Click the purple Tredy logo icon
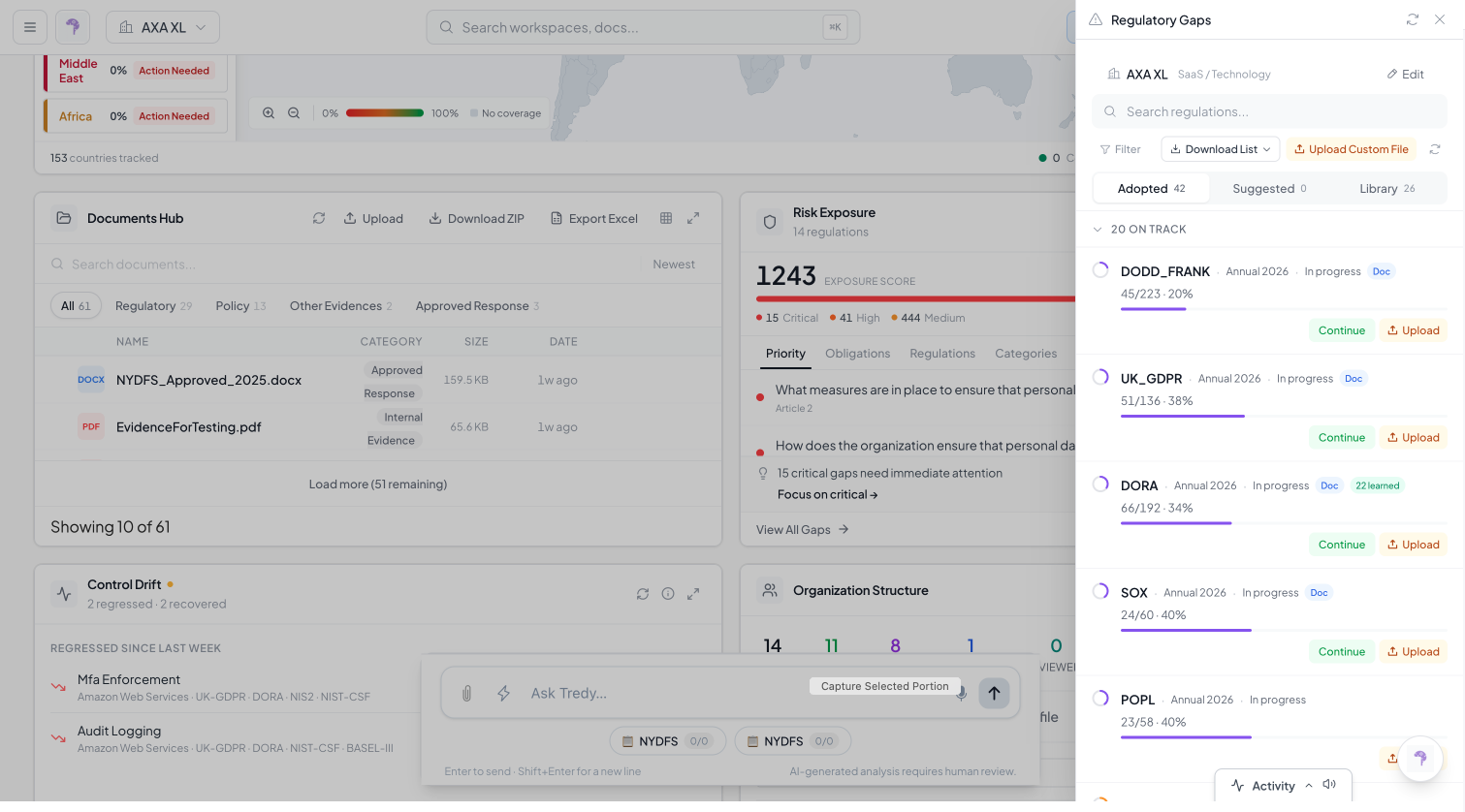The width and height of the screenshot is (1465, 812). click(x=73, y=27)
